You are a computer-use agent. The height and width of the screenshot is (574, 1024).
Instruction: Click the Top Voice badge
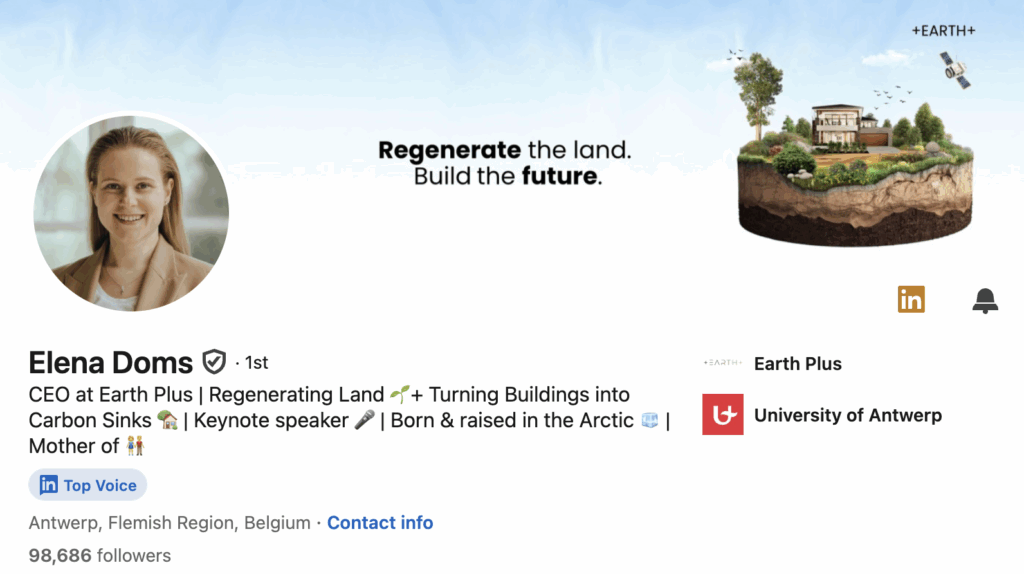pyautogui.click(x=88, y=485)
